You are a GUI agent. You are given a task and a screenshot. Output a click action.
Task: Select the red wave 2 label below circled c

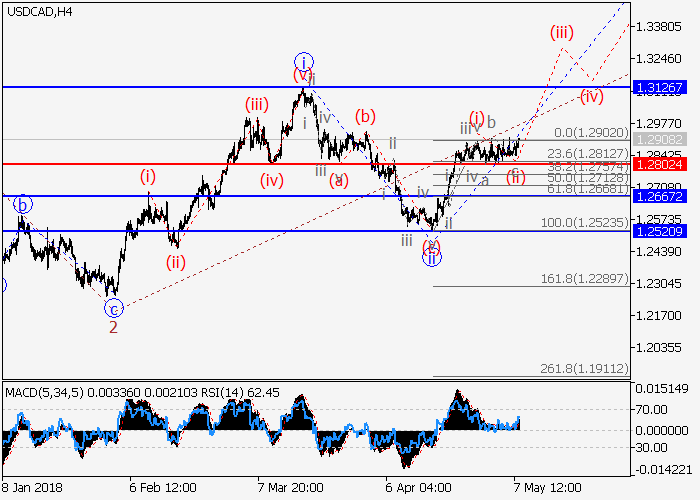pyautogui.click(x=113, y=327)
